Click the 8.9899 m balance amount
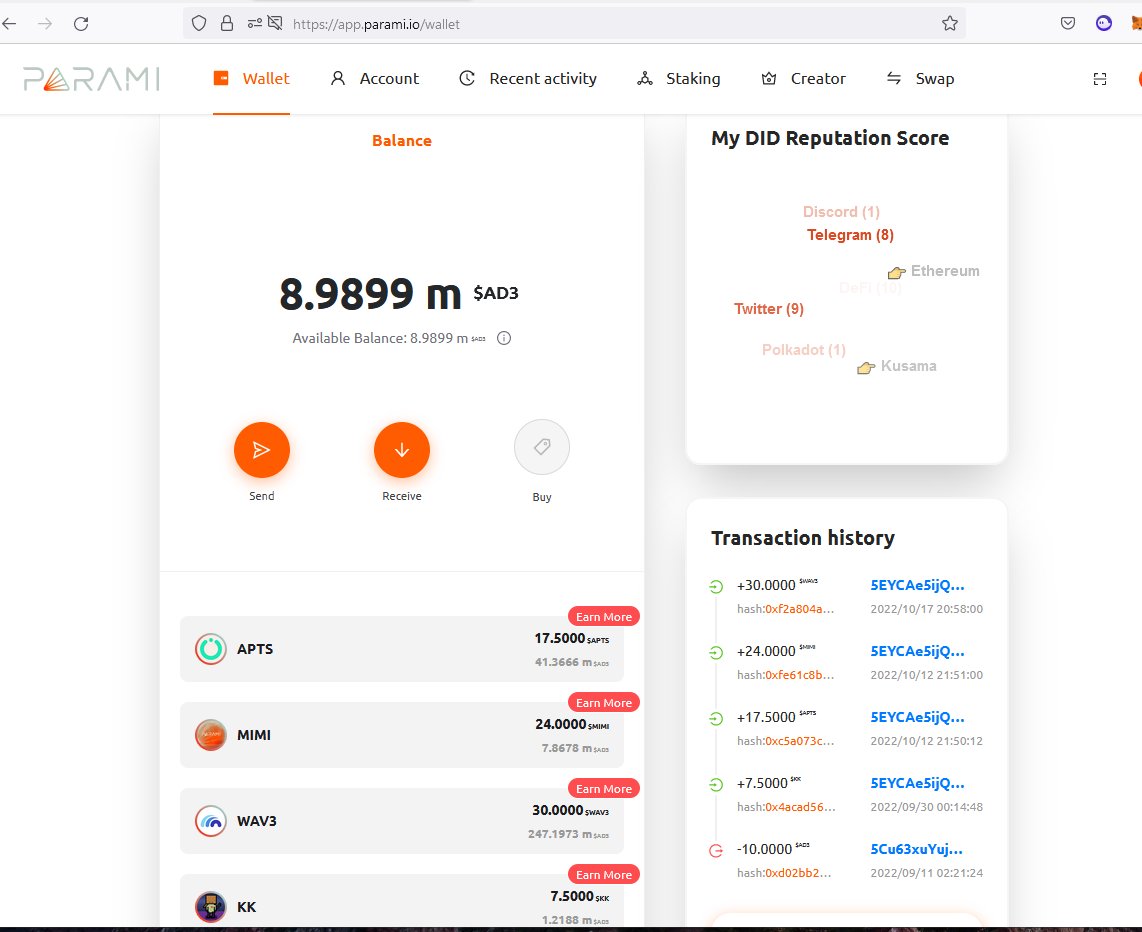1142x932 pixels. pos(370,294)
